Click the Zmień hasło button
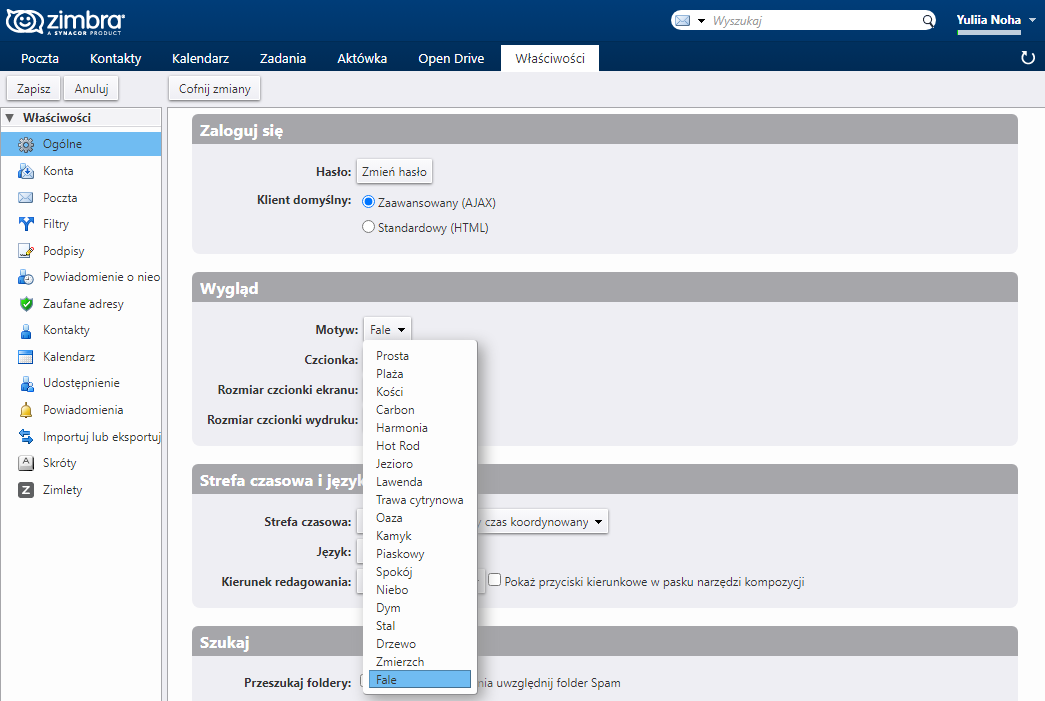1045x701 pixels. pos(394,171)
